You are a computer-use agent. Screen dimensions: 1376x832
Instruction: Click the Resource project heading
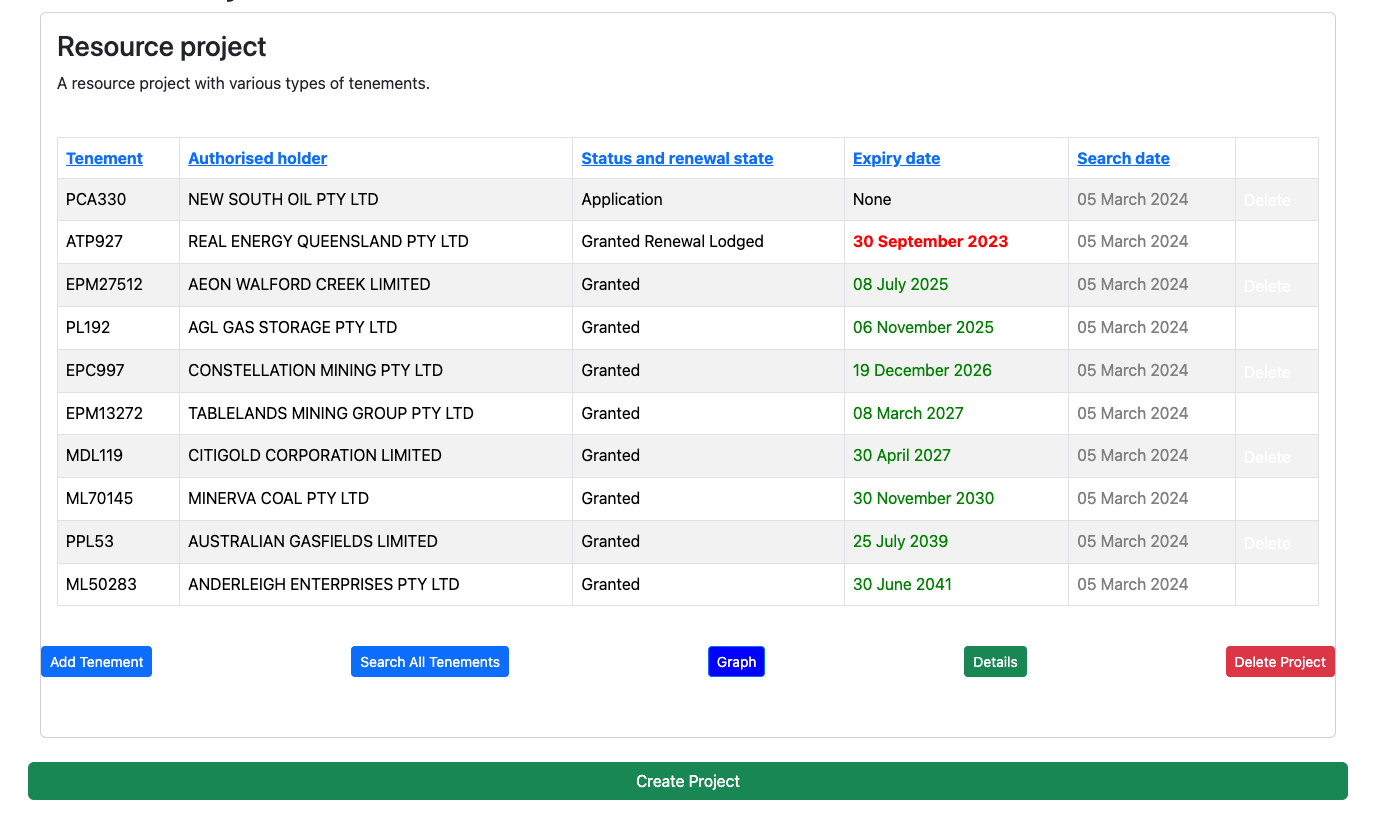coord(162,46)
